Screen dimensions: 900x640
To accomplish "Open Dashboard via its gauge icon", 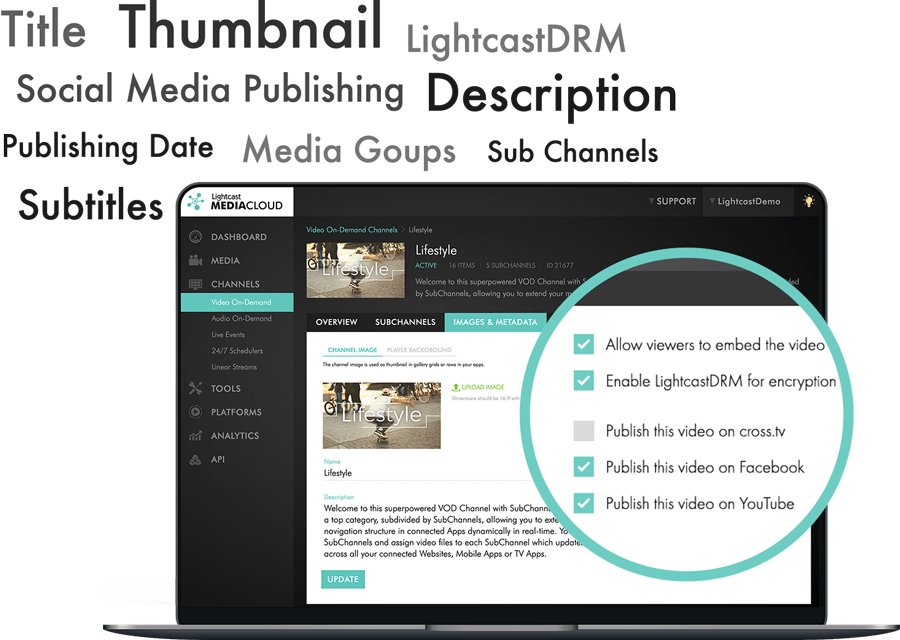I will pos(196,236).
